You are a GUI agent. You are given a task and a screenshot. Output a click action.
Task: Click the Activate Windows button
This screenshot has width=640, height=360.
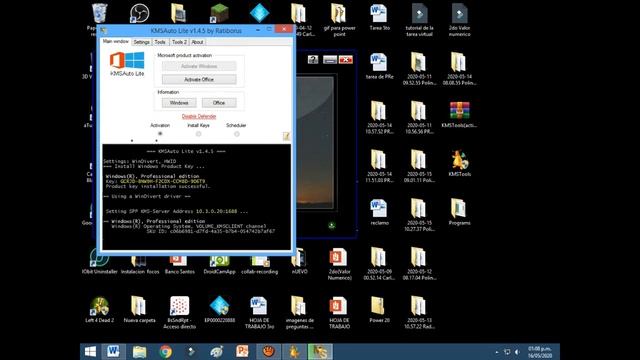(x=199, y=66)
